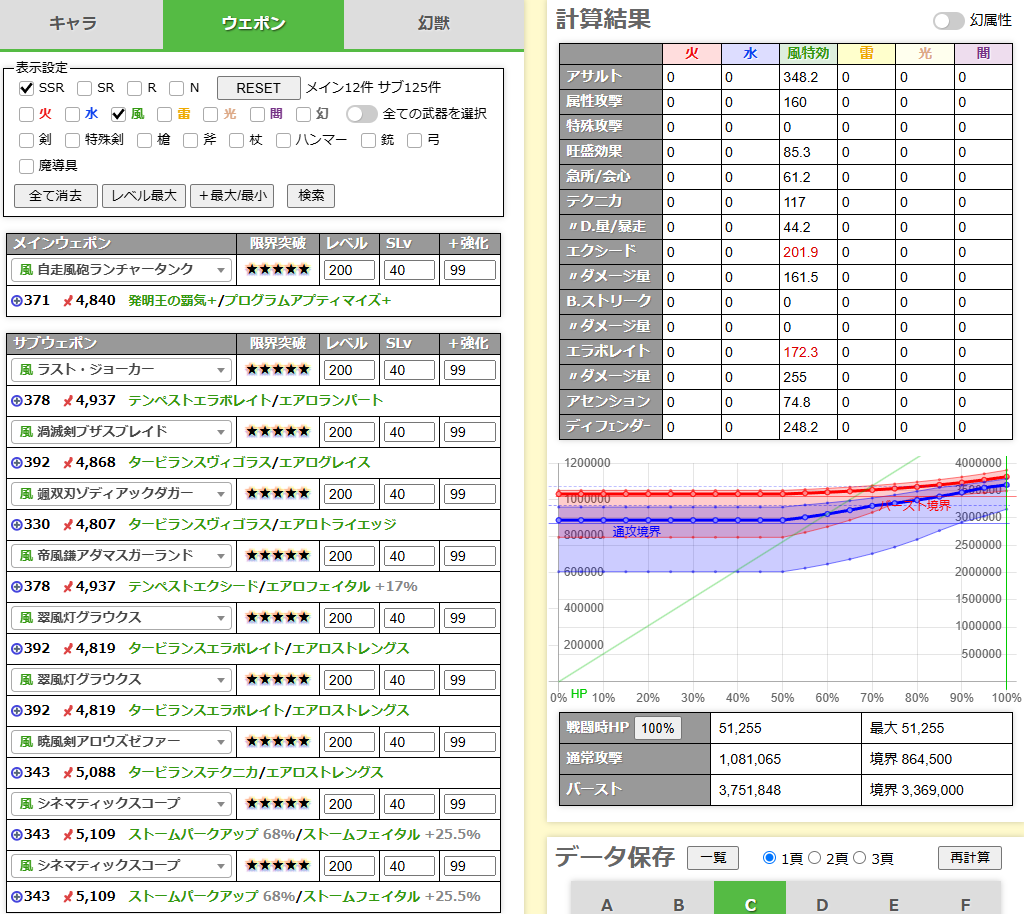Click the blue HP icon next to 330

(x=16, y=524)
